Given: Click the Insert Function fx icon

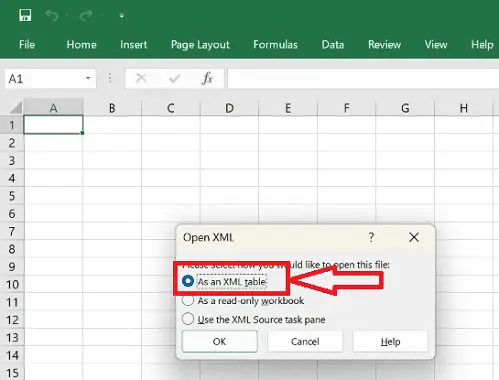Looking at the screenshot, I should tap(207, 78).
